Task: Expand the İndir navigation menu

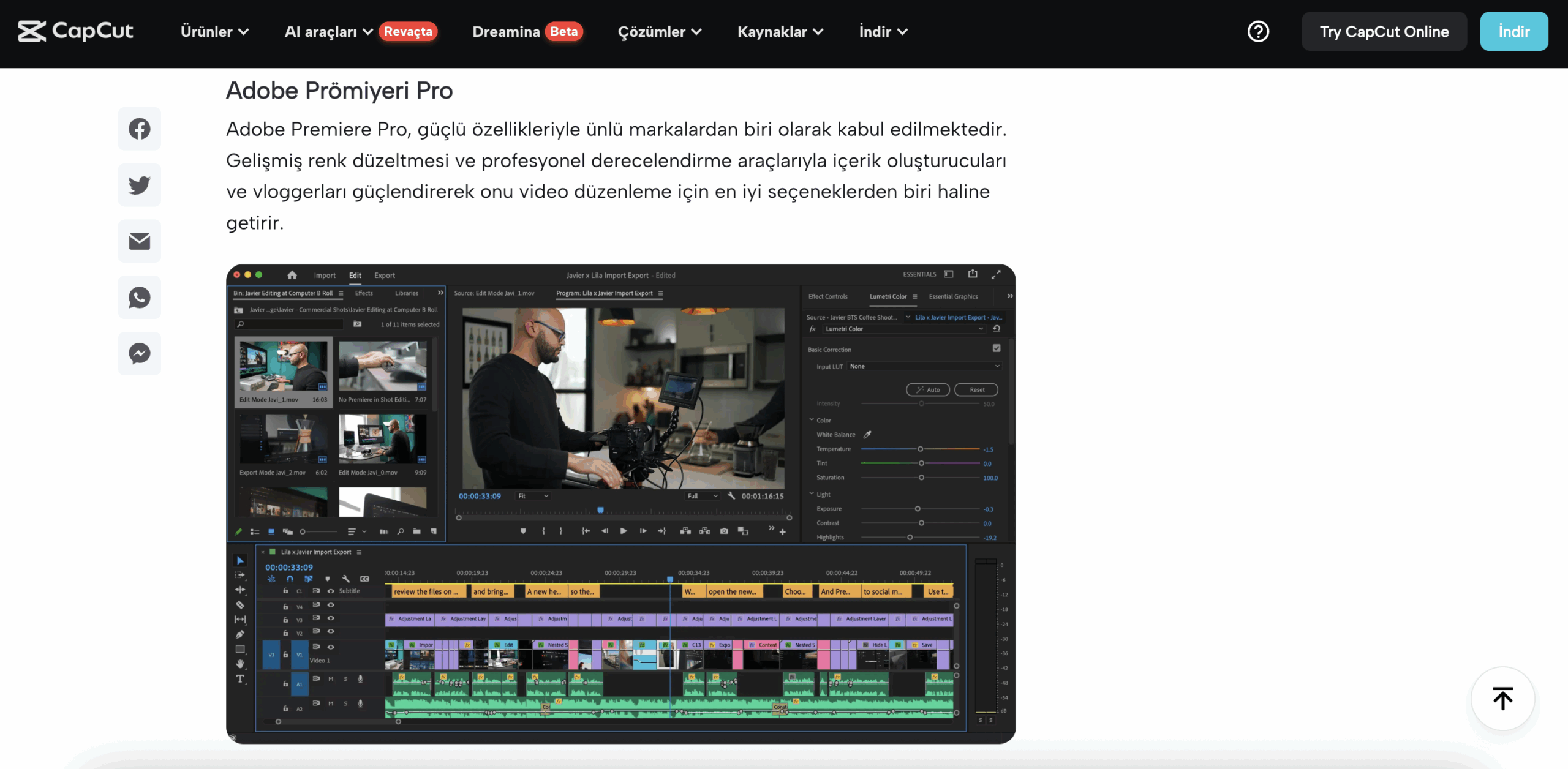Action: [883, 31]
